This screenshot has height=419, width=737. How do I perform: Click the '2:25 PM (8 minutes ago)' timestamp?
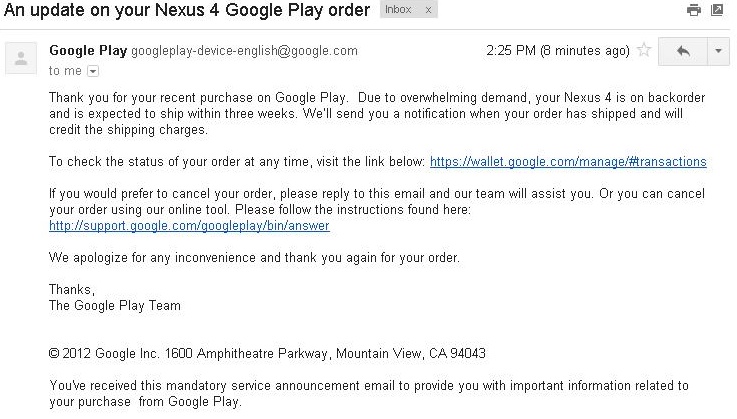[558, 50]
